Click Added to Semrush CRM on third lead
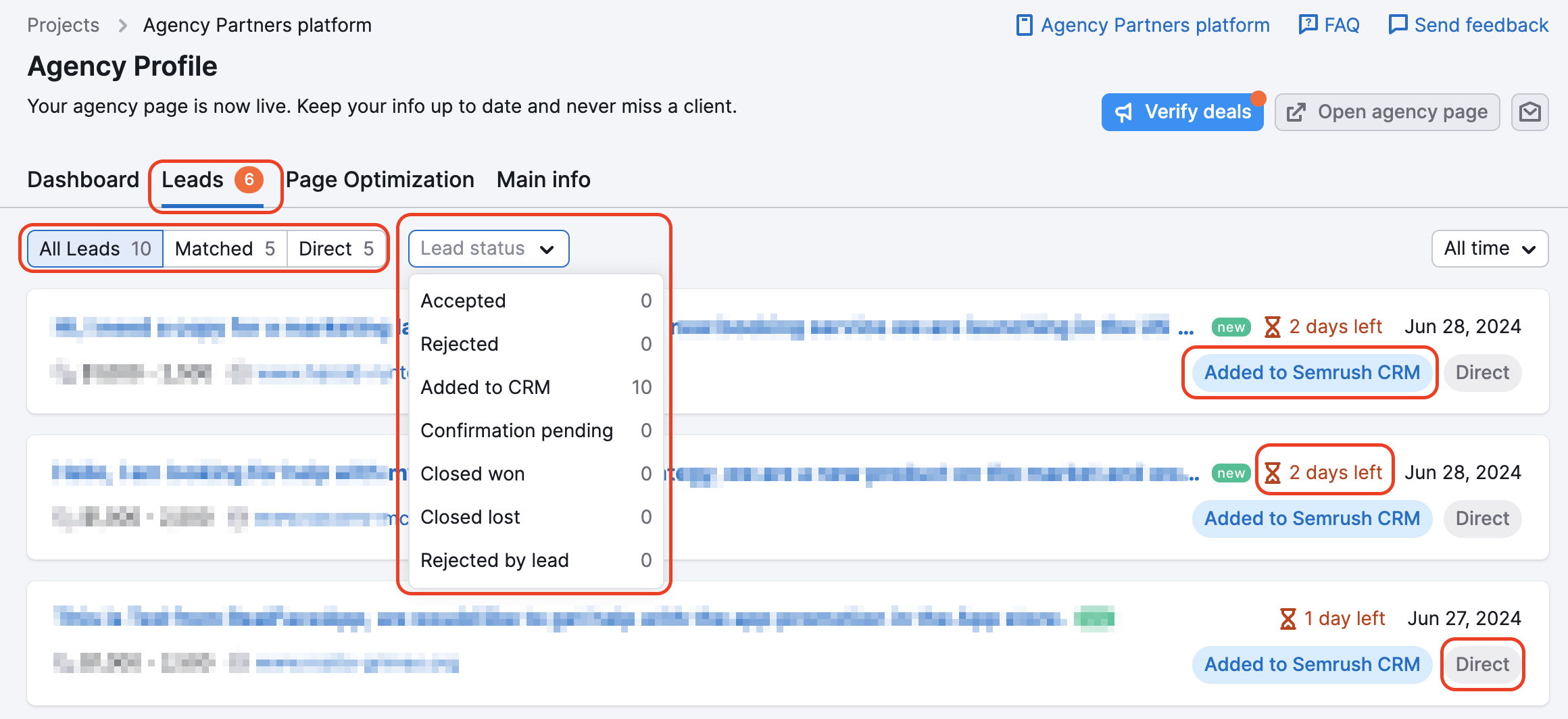The width and height of the screenshot is (1568, 719). tap(1312, 664)
